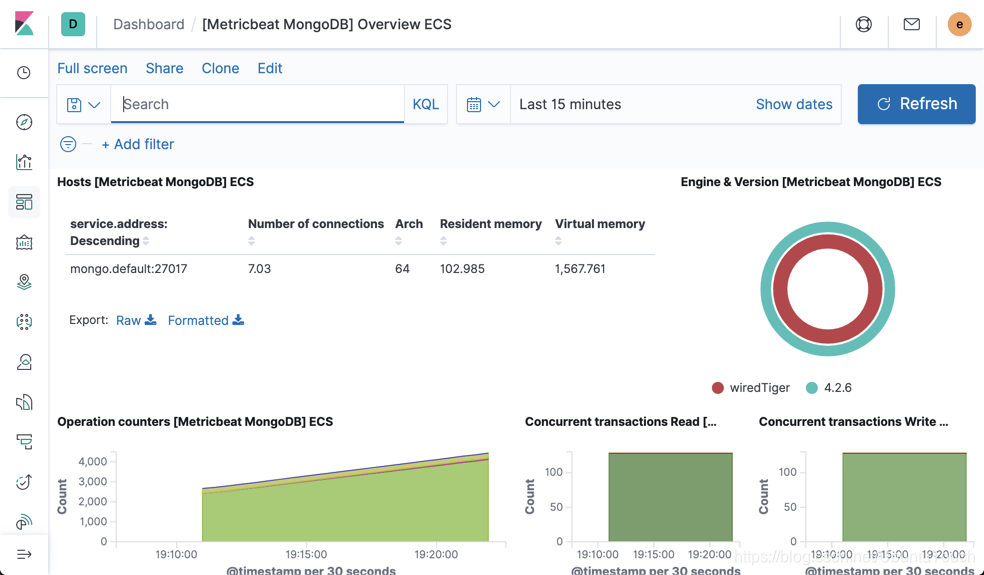984x575 pixels.
Task: Click mongo.default:27017 table cell
Action: tap(129, 269)
